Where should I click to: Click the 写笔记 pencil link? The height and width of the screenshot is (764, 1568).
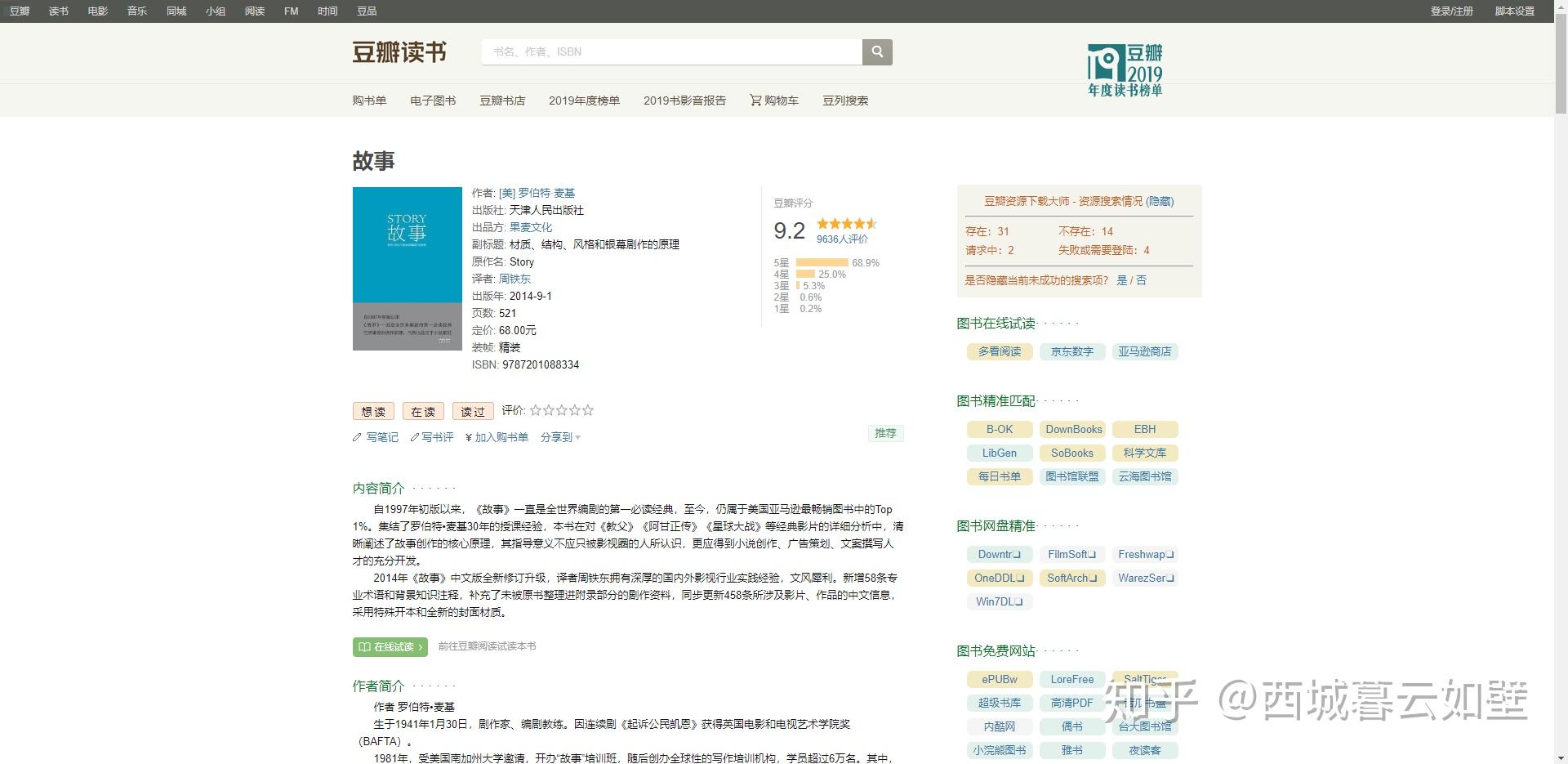(376, 437)
